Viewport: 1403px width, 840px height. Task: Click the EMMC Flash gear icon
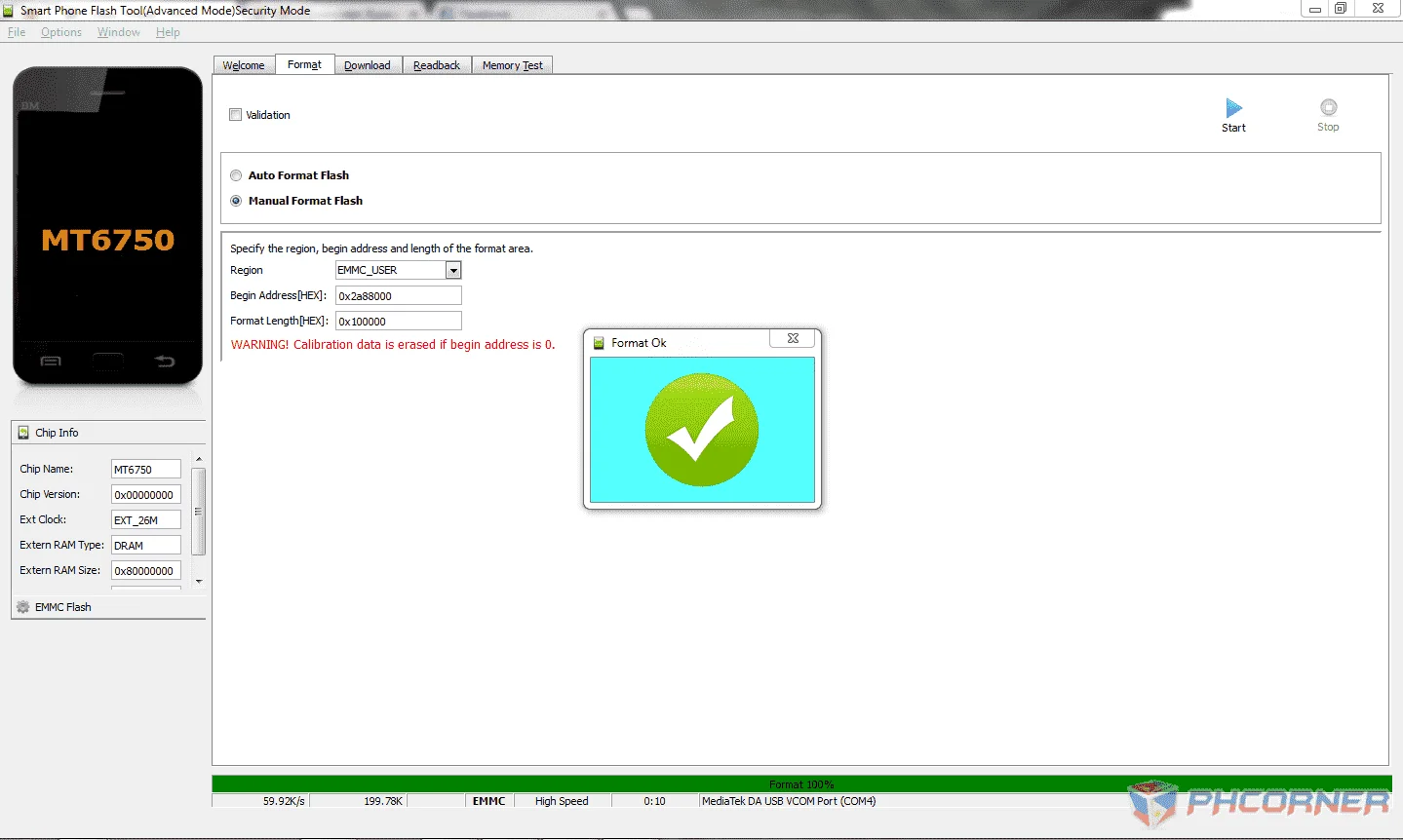(x=23, y=607)
